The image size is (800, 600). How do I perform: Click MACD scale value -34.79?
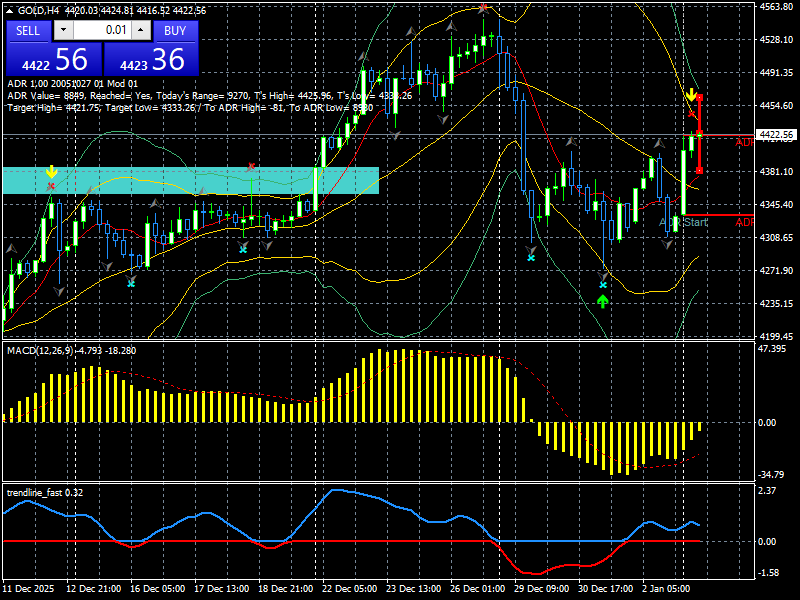click(x=771, y=474)
